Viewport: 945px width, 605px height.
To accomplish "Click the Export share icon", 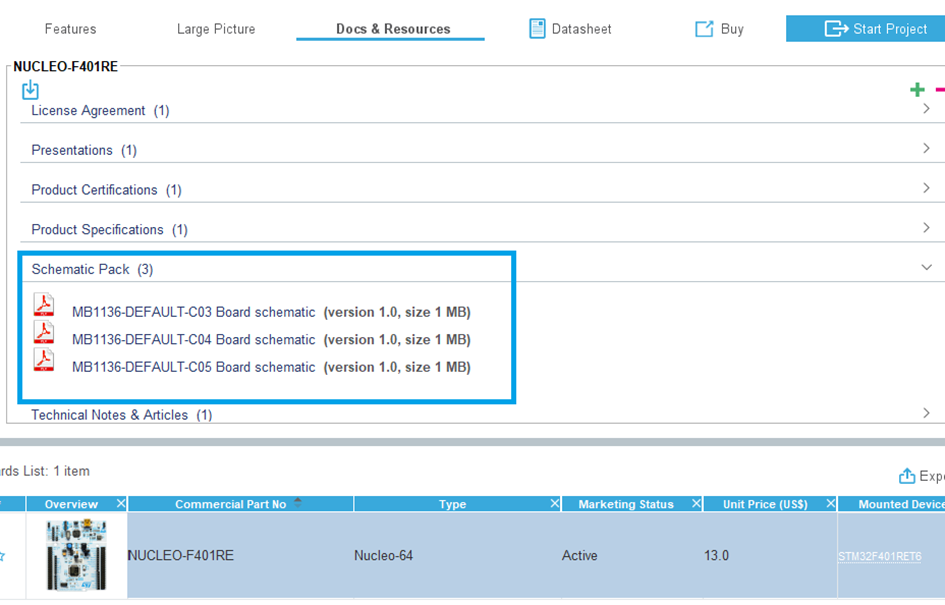I will [906, 476].
